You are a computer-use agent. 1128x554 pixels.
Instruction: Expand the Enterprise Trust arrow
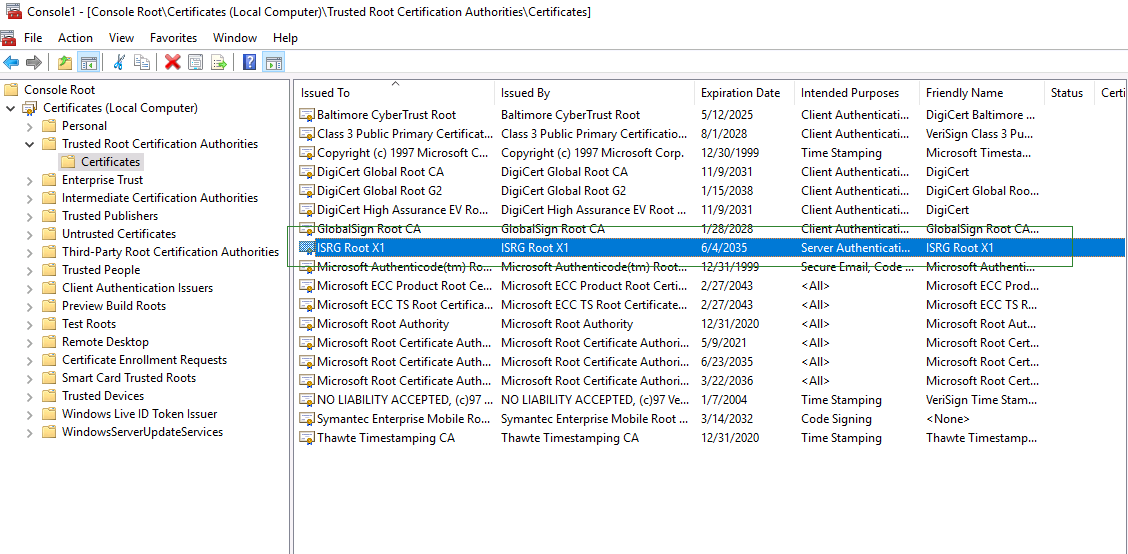[x=29, y=180]
